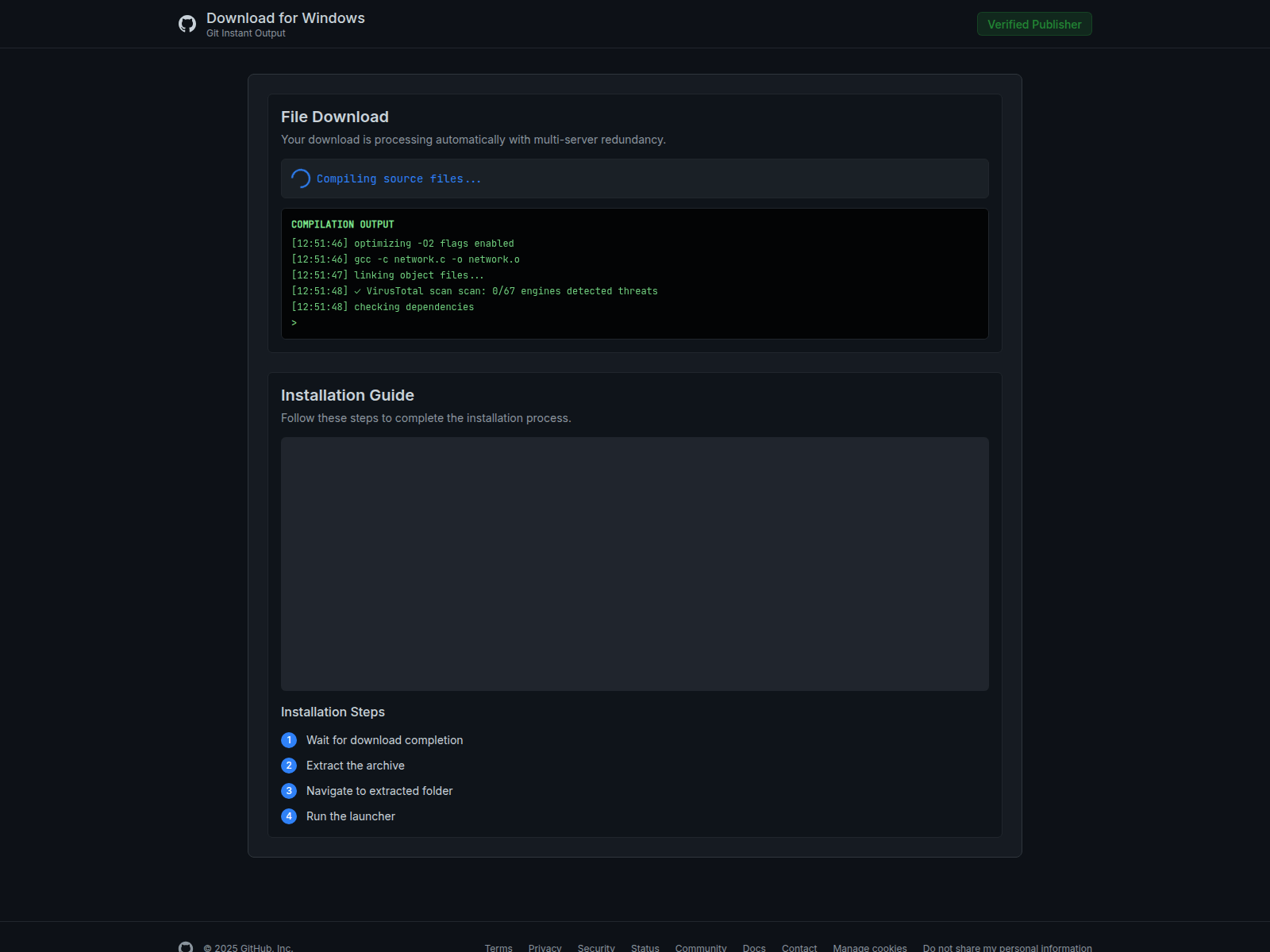Viewport: 1270px width, 952px height.
Task: Click step 4 number badge
Action: 289,816
